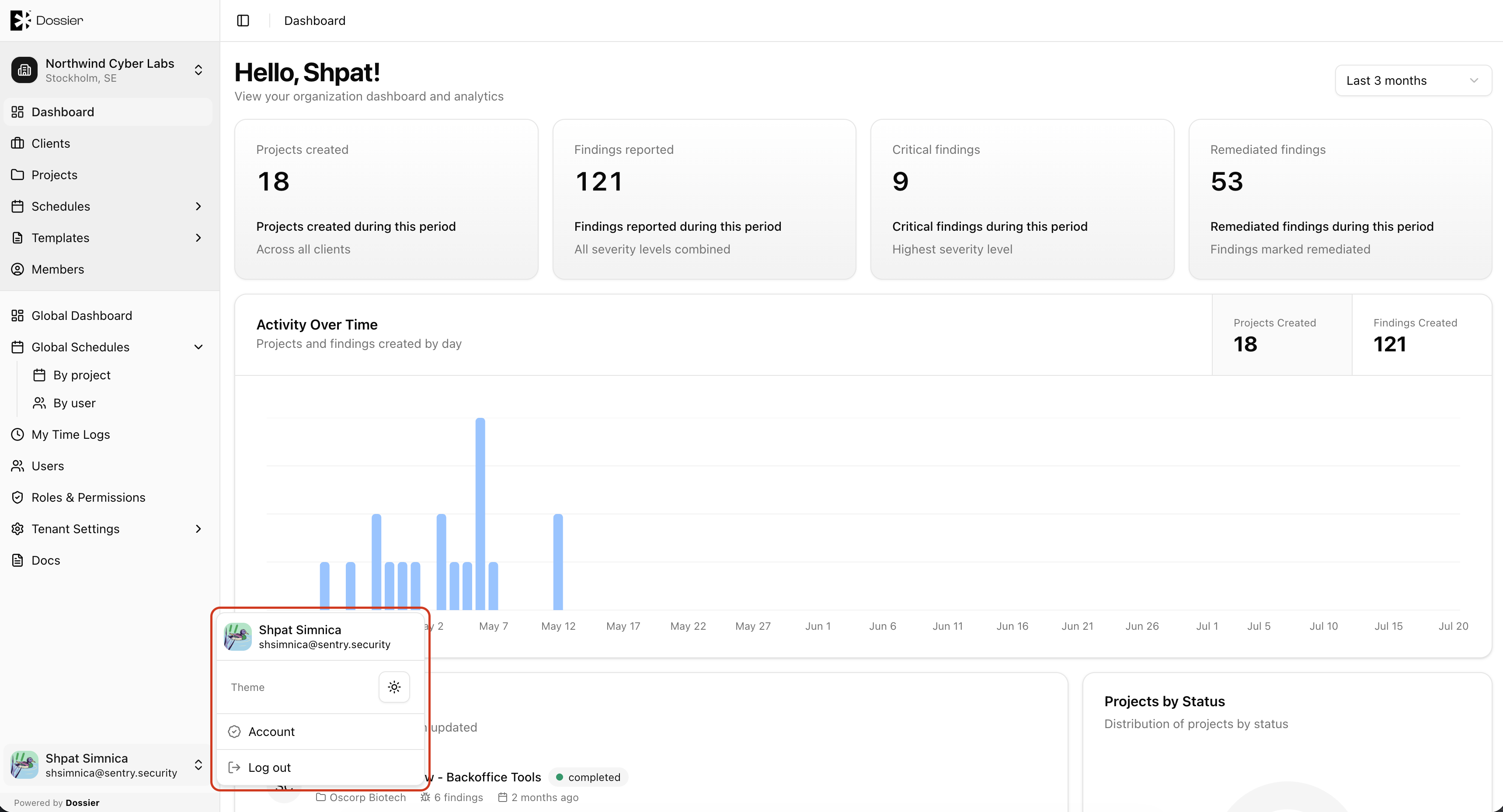Image resolution: width=1503 pixels, height=812 pixels.
Task: Go to Projects in sidebar
Action: (x=108, y=175)
